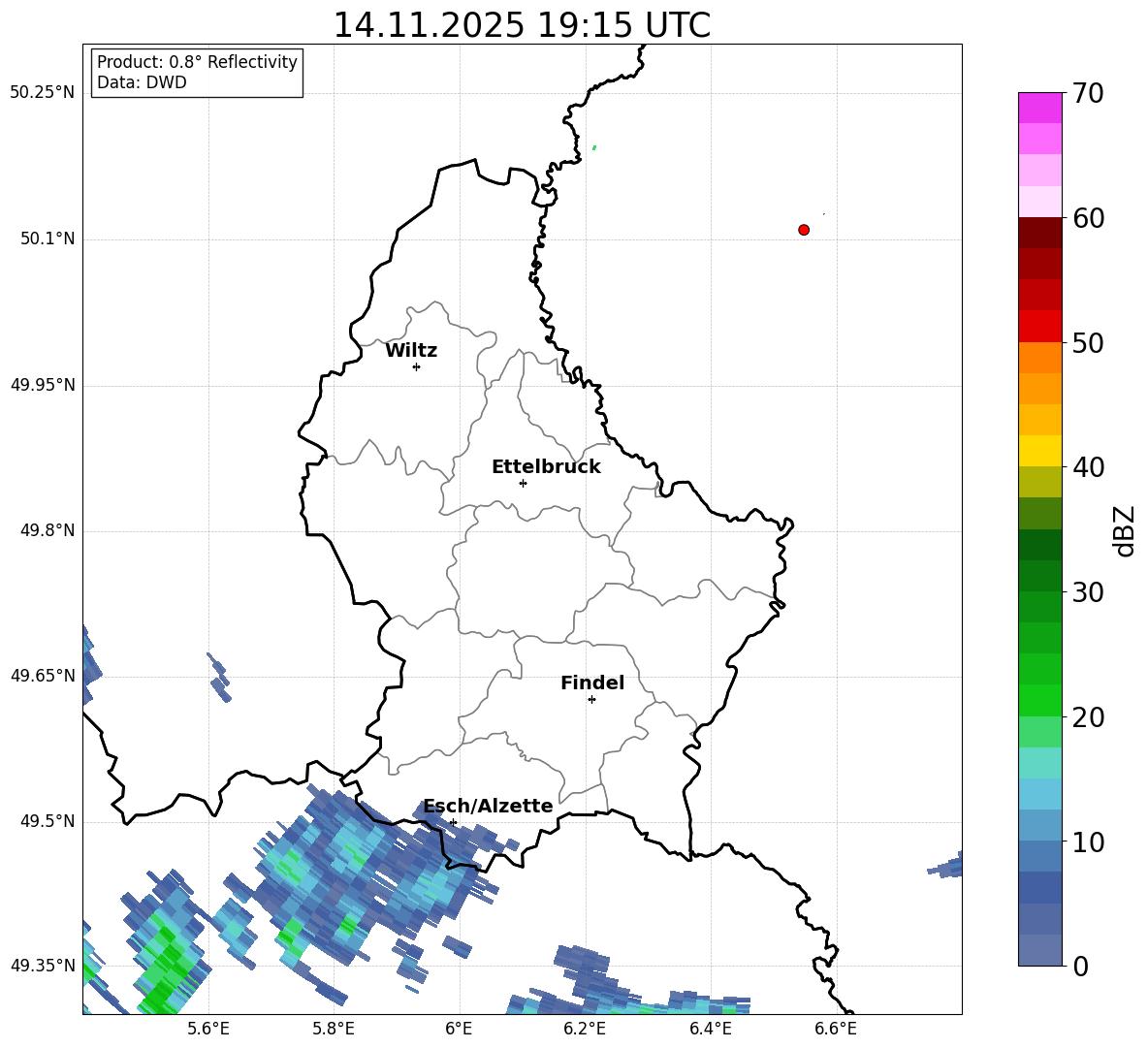Viewport: 1148px width, 1048px height.
Task: Click the latitude label 49.35°N
Action: tap(43, 966)
